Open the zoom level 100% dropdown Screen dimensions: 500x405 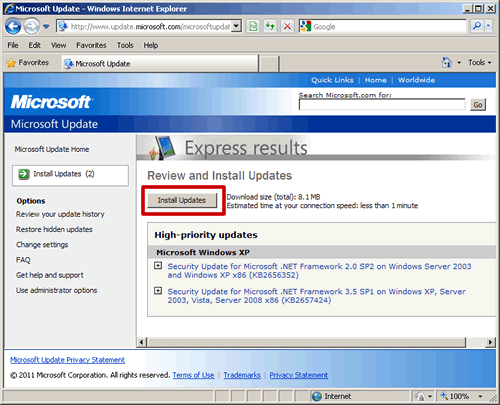click(480, 396)
